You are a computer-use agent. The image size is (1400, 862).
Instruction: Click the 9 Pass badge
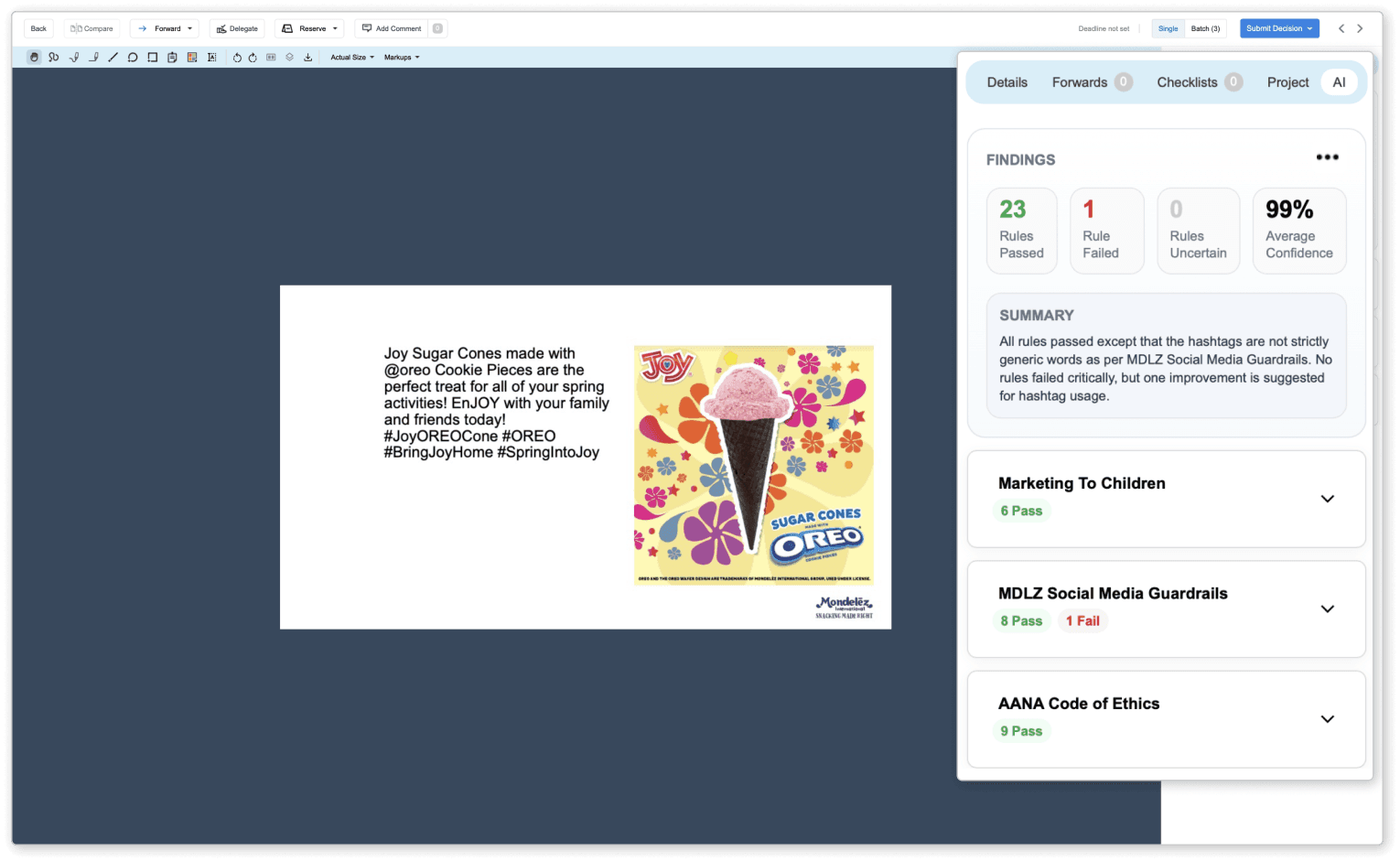click(1021, 731)
